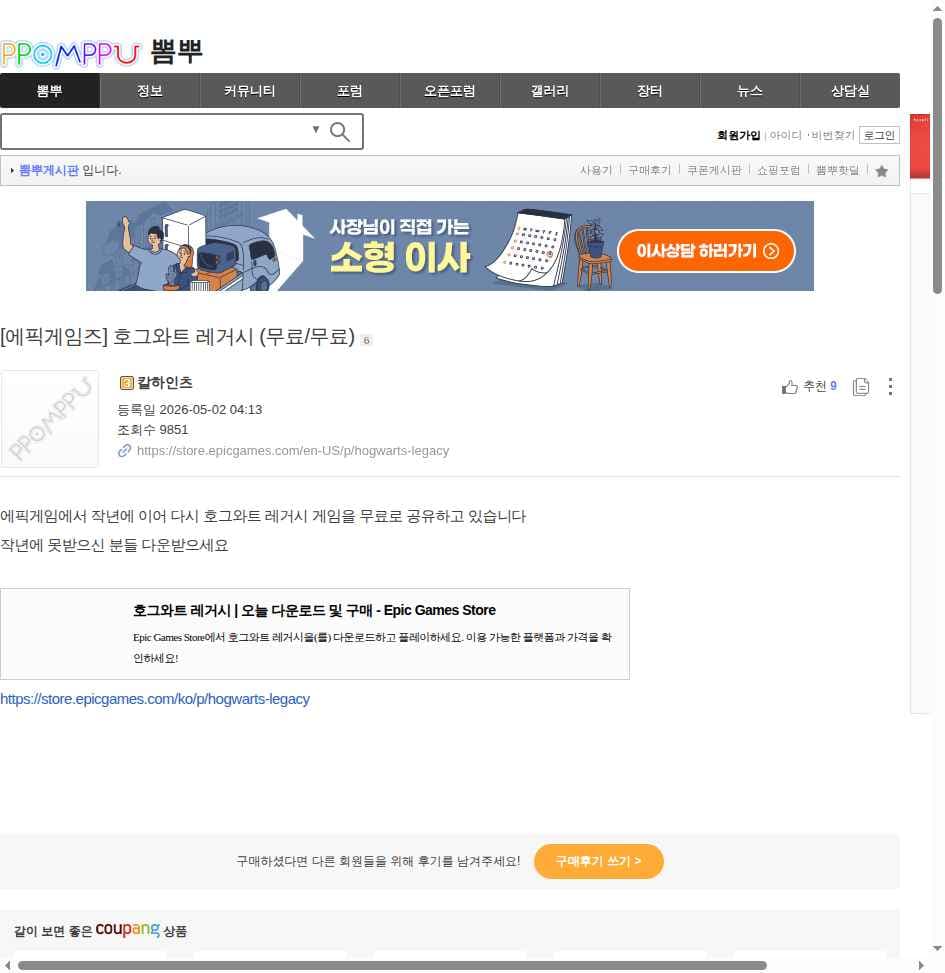Go to the 쇼핑포럼 board
This screenshot has width=945, height=973.
click(x=778, y=170)
